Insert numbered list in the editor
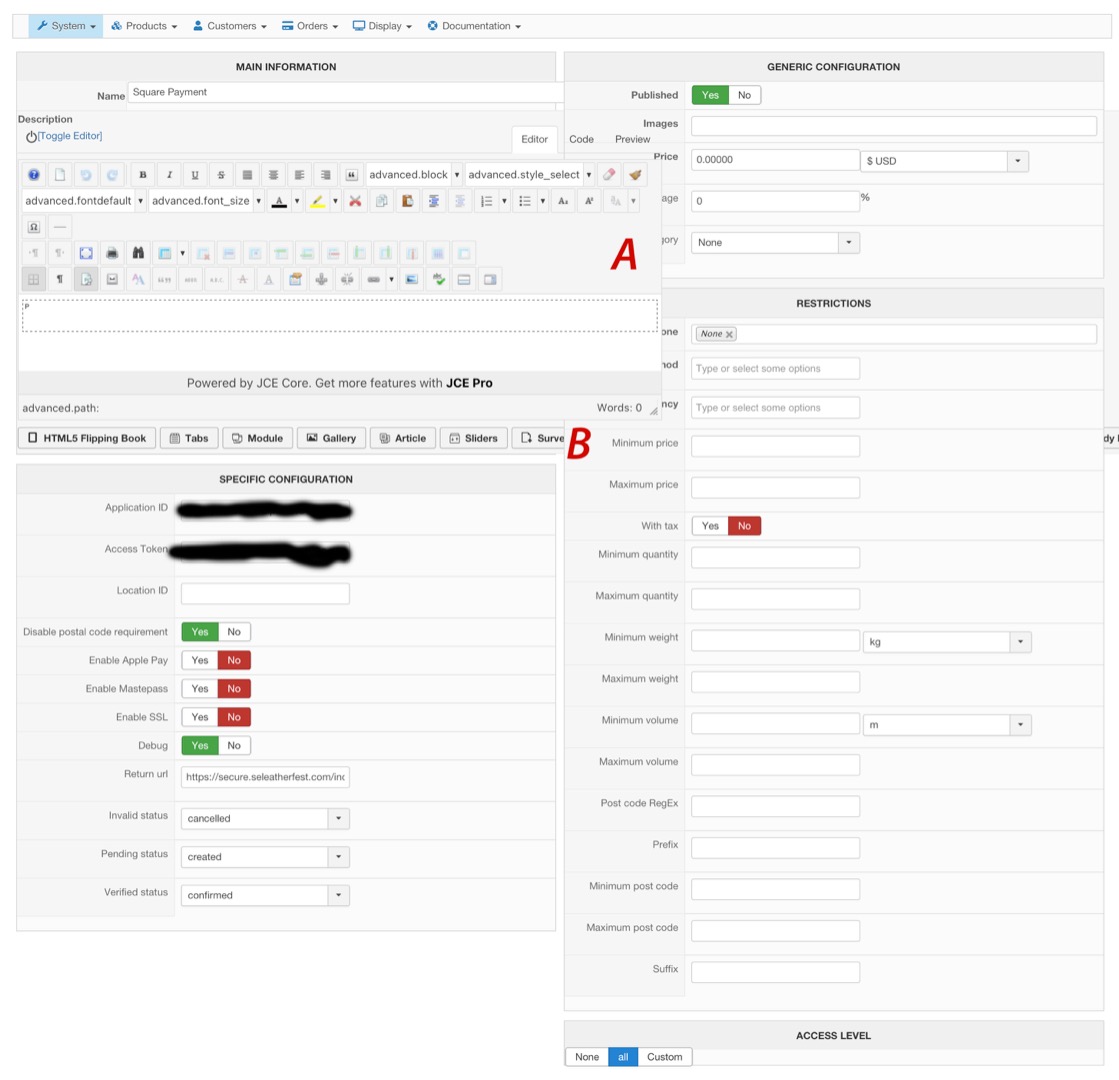 click(x=487, y=201)
